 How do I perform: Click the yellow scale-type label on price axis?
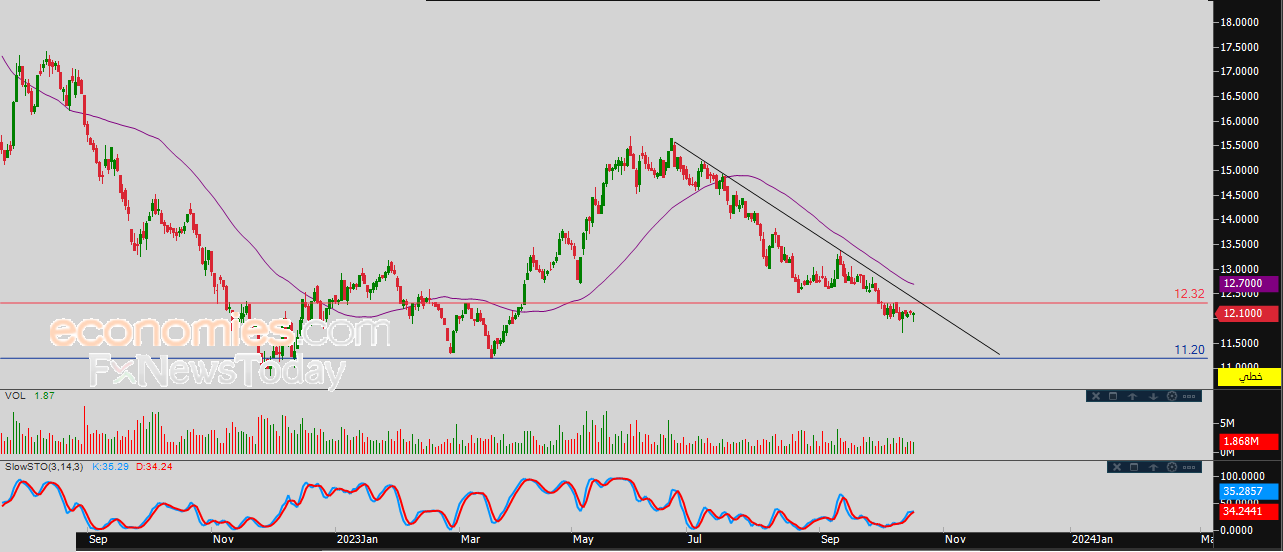coord(1249,376)
